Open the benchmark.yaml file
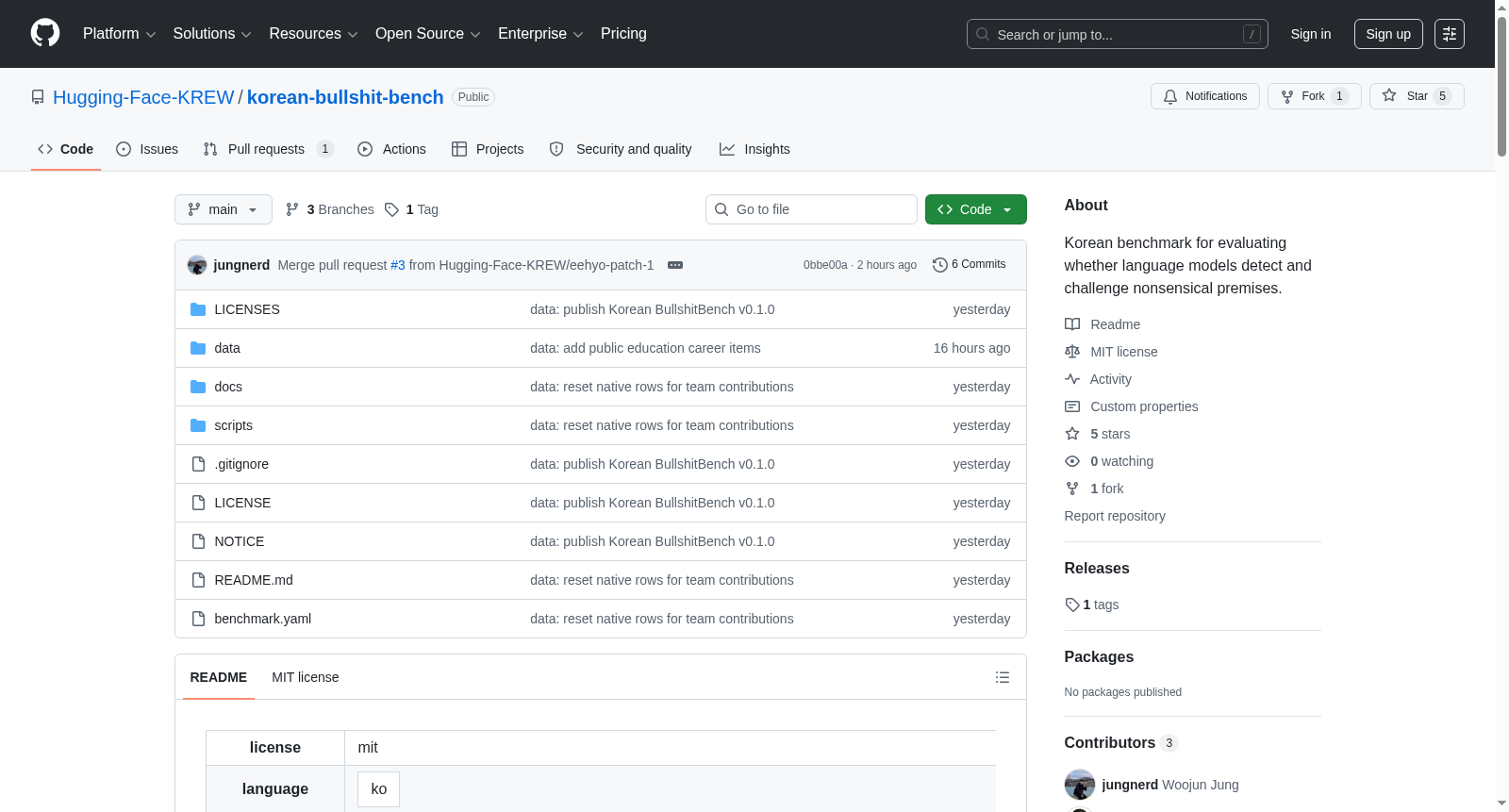Image resolution: width=1509 pixels, height=812 pixels. coord(263,619)
